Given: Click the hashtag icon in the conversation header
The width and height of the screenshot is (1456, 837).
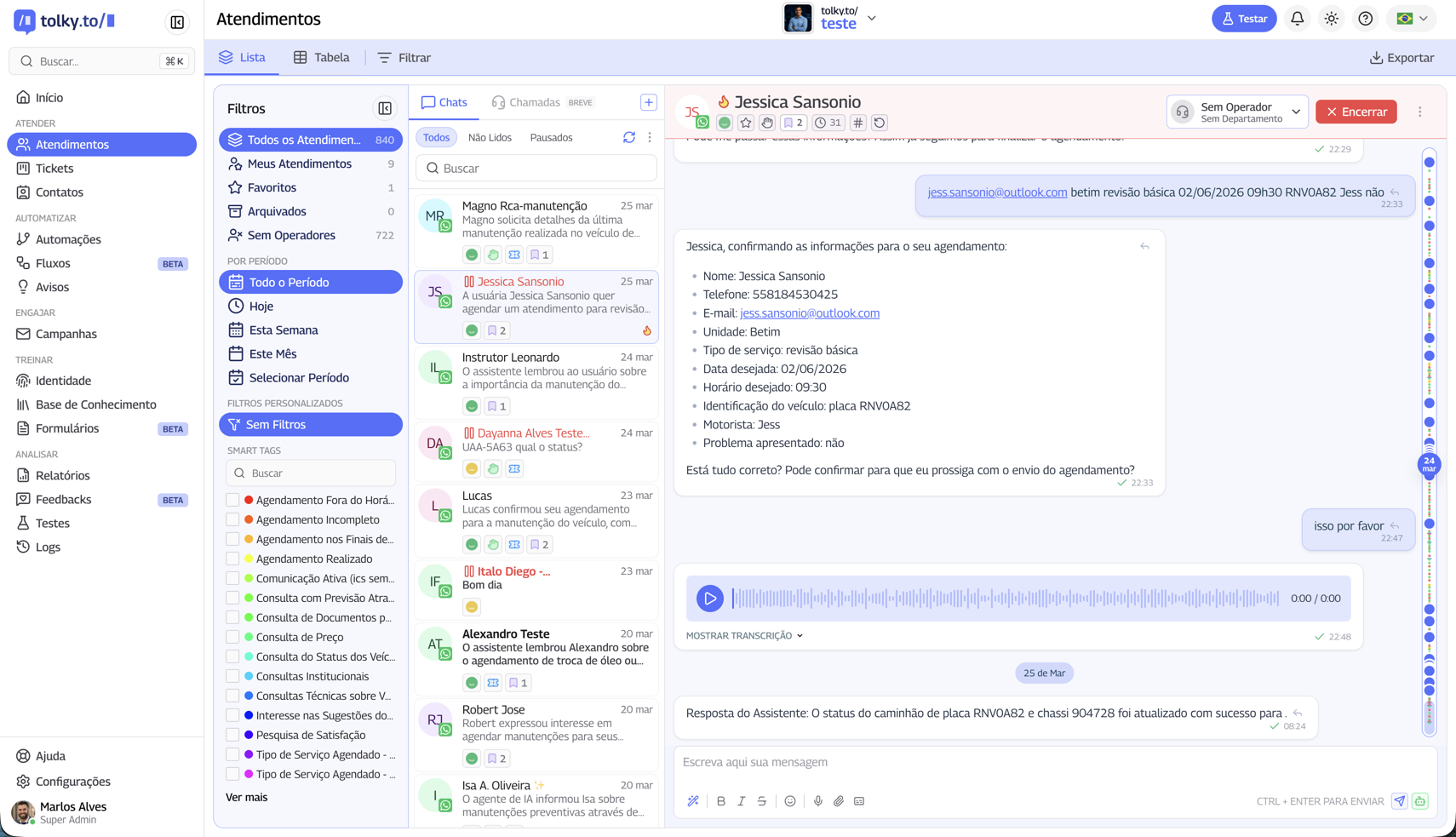Looking at the screenshot, I should (857, 122).
